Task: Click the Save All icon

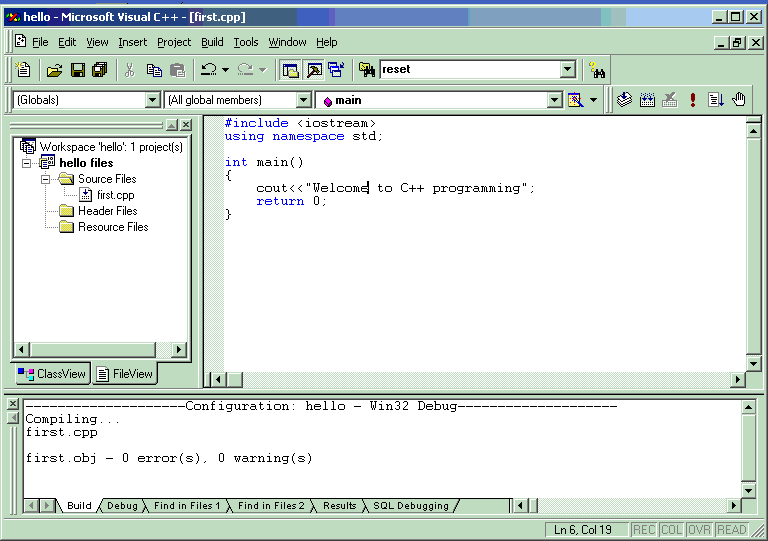Action: [100, 70]
